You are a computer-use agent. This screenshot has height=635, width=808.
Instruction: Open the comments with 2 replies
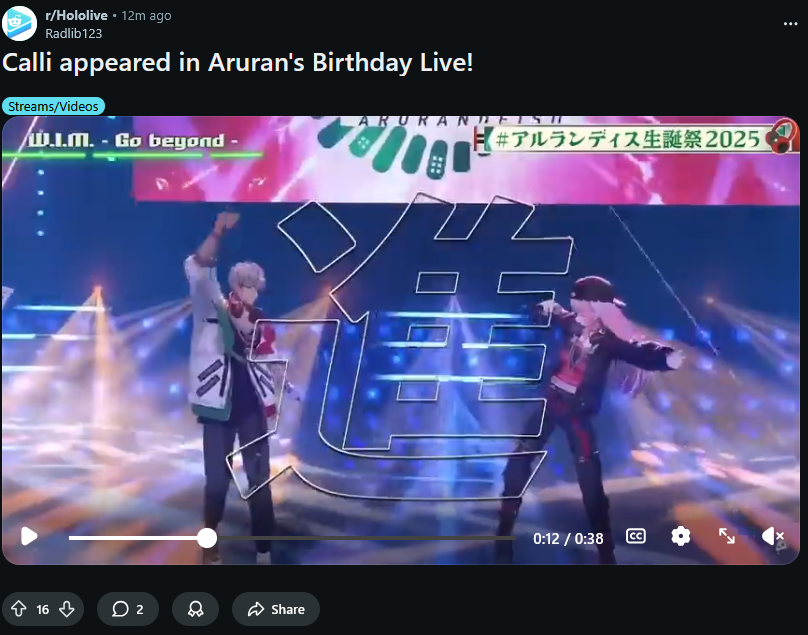pyautogui.click(x=128, y=609)
